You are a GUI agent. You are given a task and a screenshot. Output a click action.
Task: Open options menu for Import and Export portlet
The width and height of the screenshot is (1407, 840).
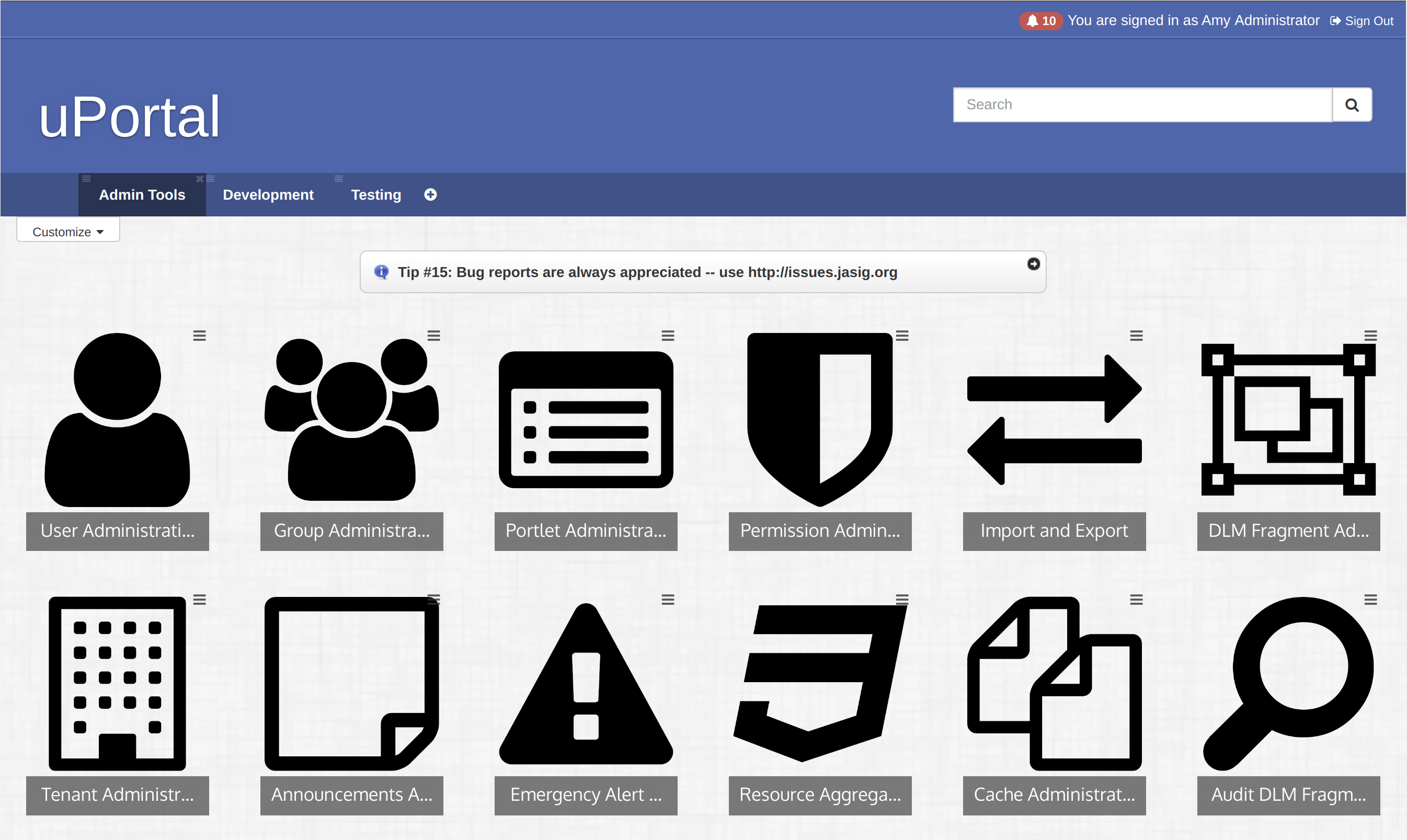[1136, 336]
